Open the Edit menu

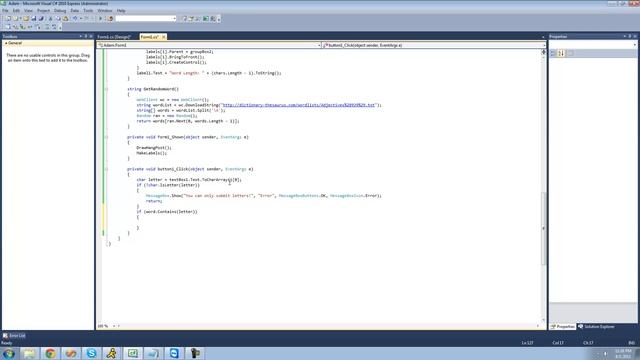coord(16,11)
